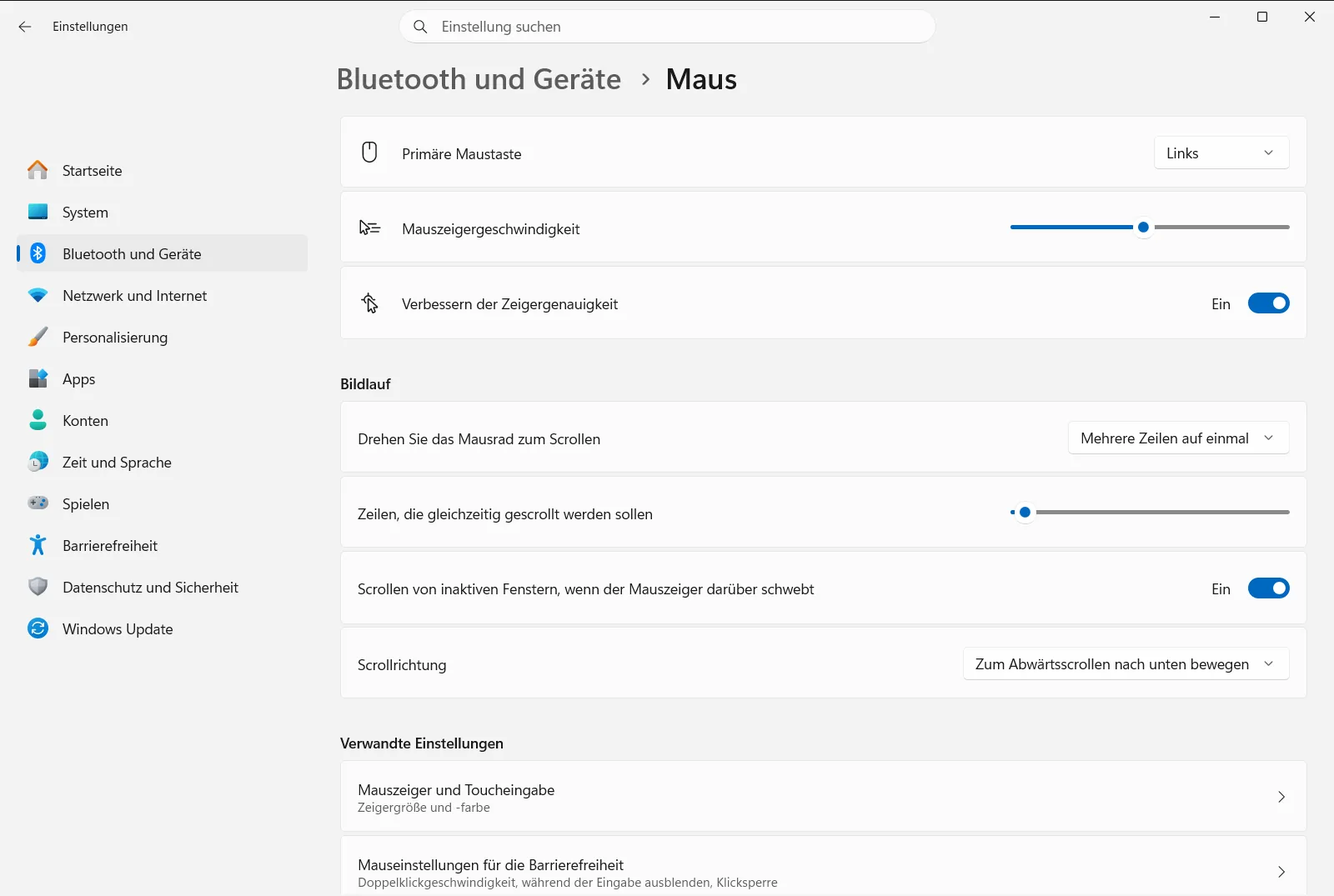Image resolution: width=1334 pixels, height=896 pixels.
Task: Open Mauszeiger und Toucheingabe settings
Action: [x=823, y=797]
